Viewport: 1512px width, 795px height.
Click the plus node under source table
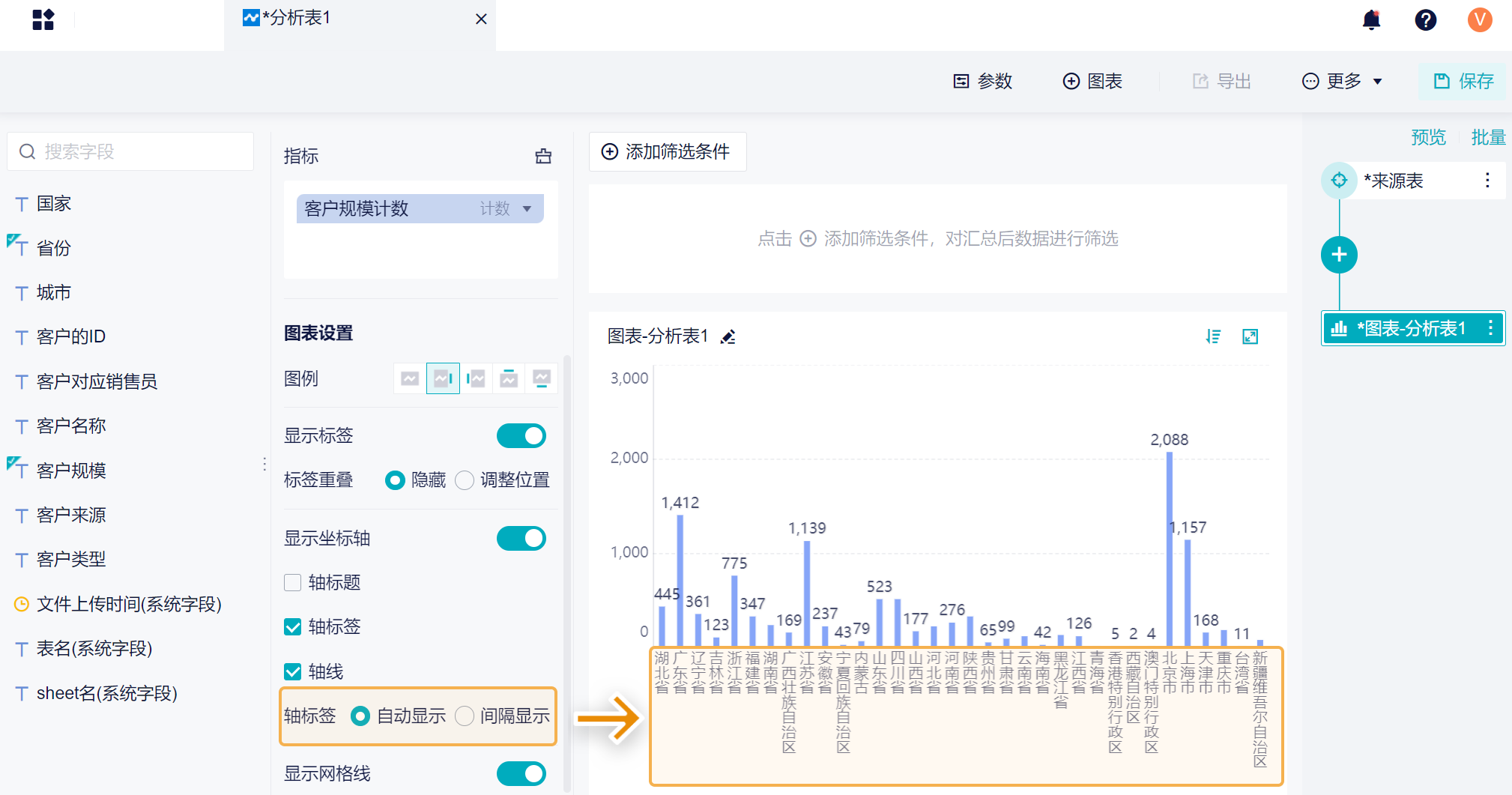click(x=1339, y=255)
